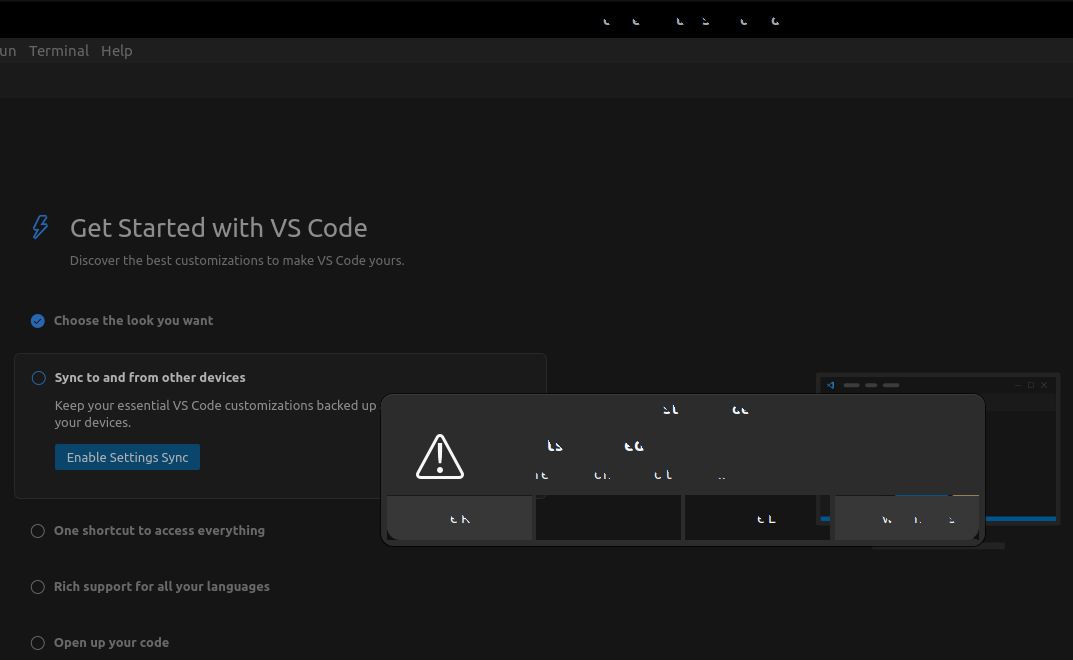The height and width of the screenshot is (660, 1073).
Task: Click the 'Get Started with VS Code' heading
Action: click(x=218, y=228)
